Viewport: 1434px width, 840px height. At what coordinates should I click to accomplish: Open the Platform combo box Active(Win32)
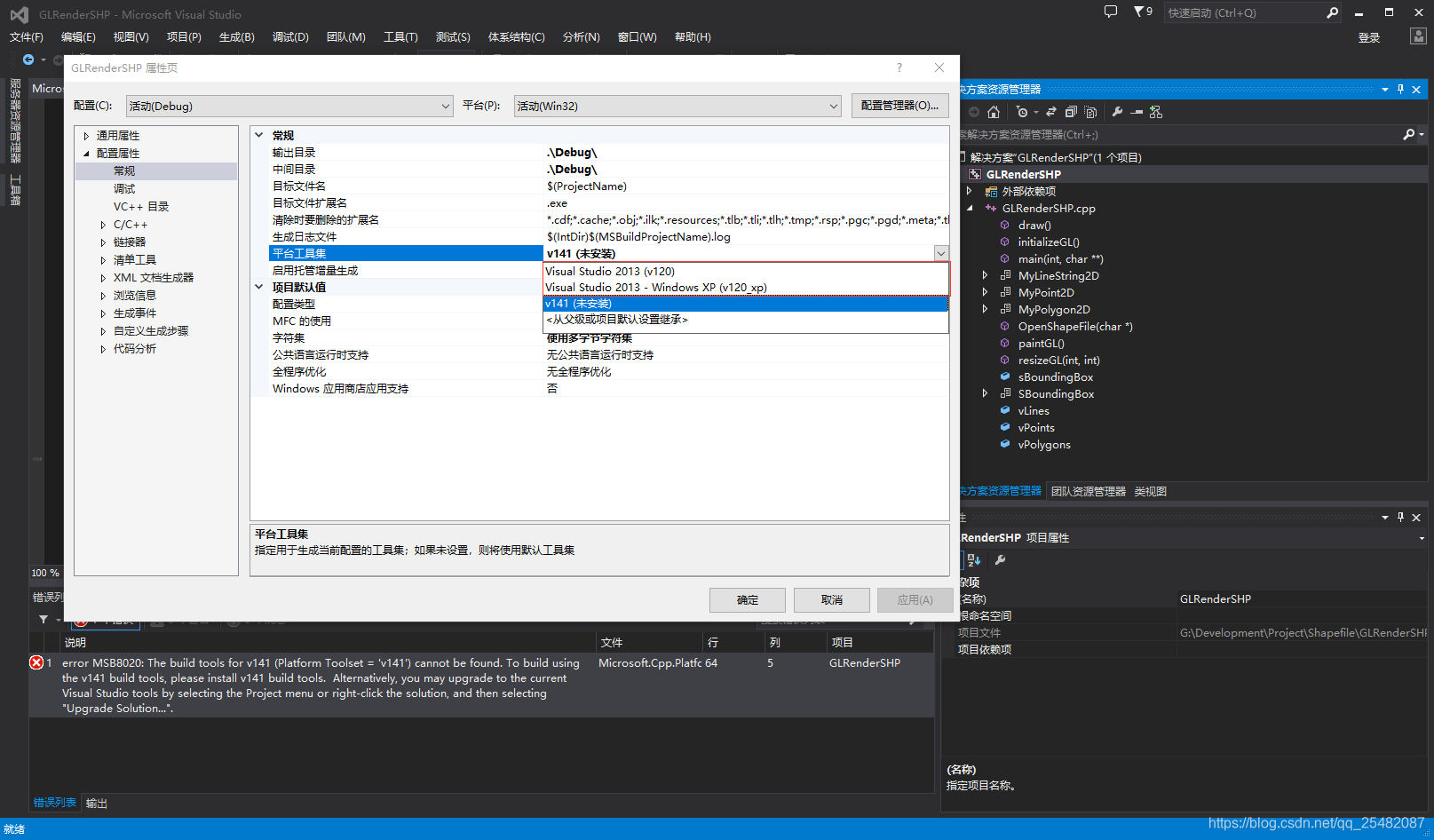pyautogui.click(x=677, y=106)
